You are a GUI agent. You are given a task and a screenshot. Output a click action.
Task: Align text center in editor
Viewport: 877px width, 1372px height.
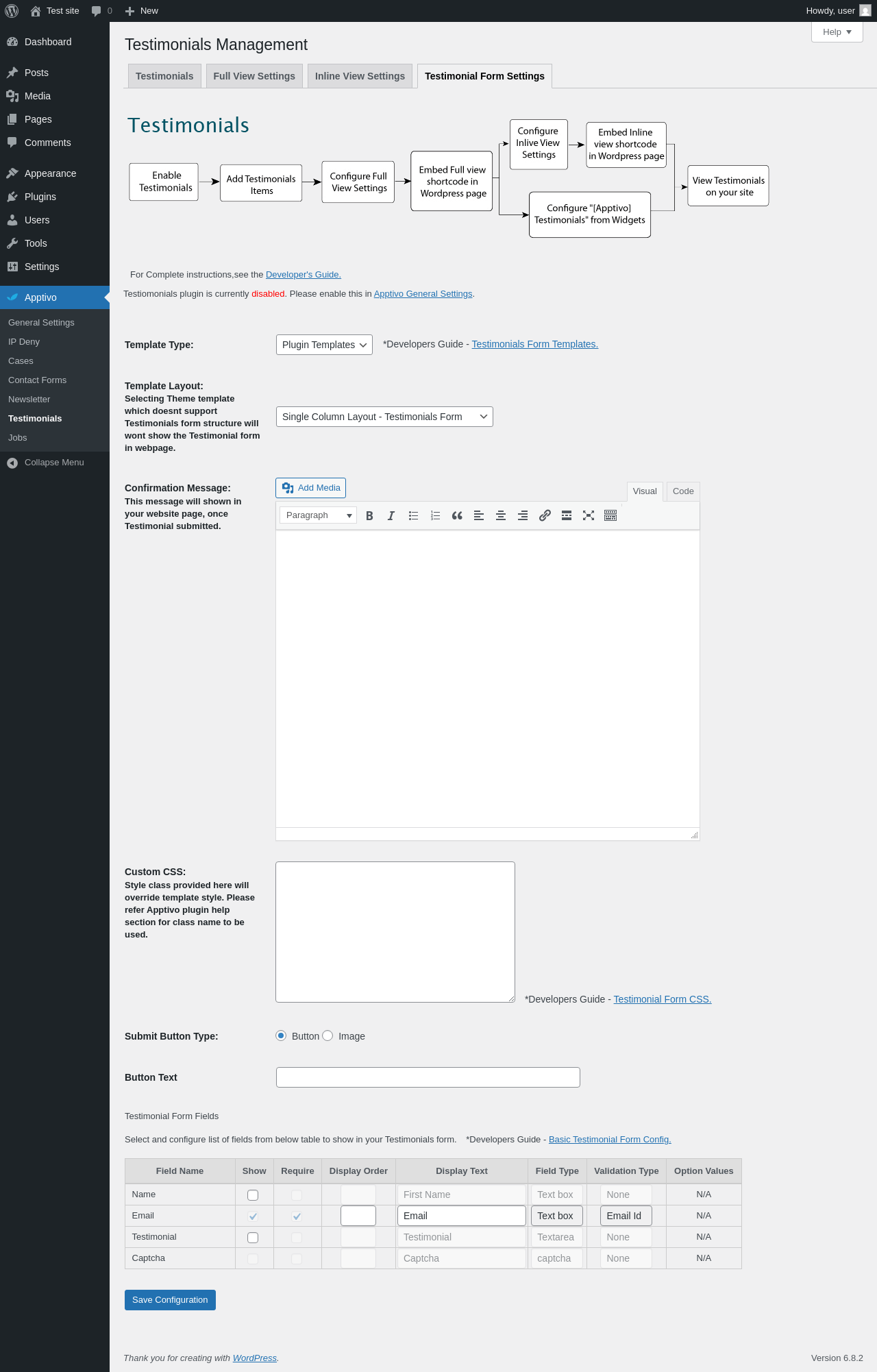[501, 515]
